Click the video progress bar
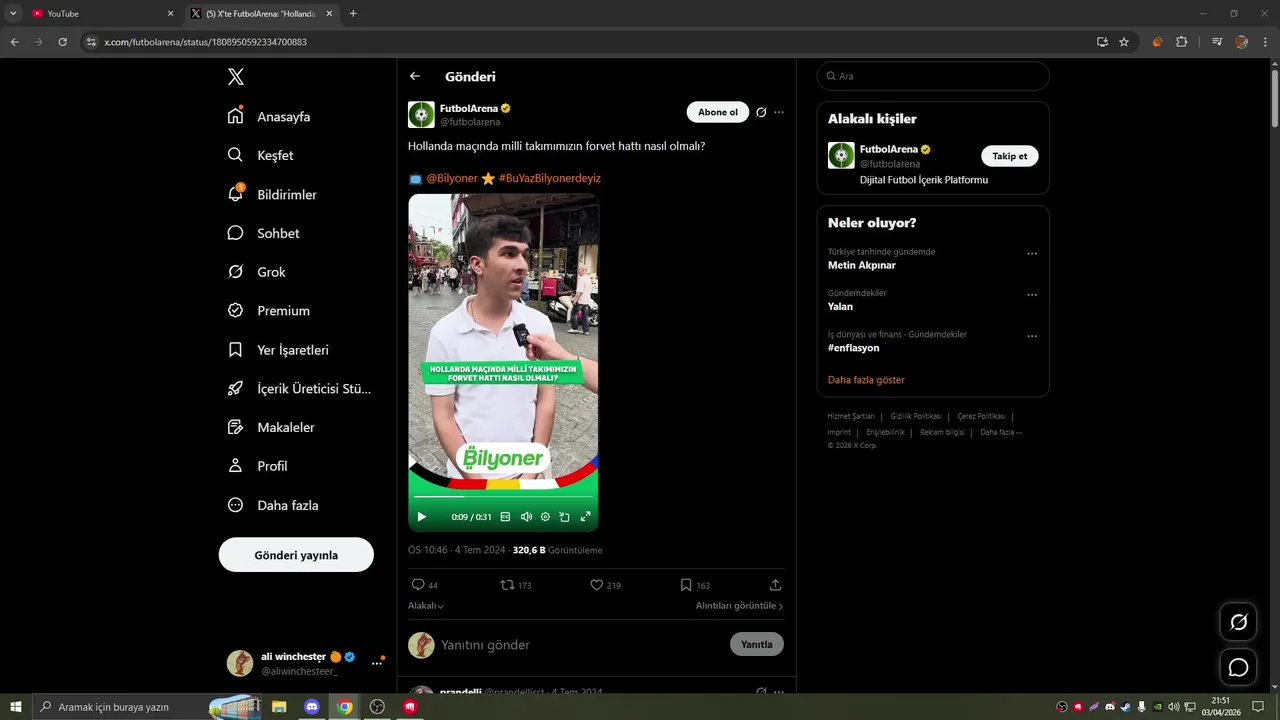 coord(503,497)
